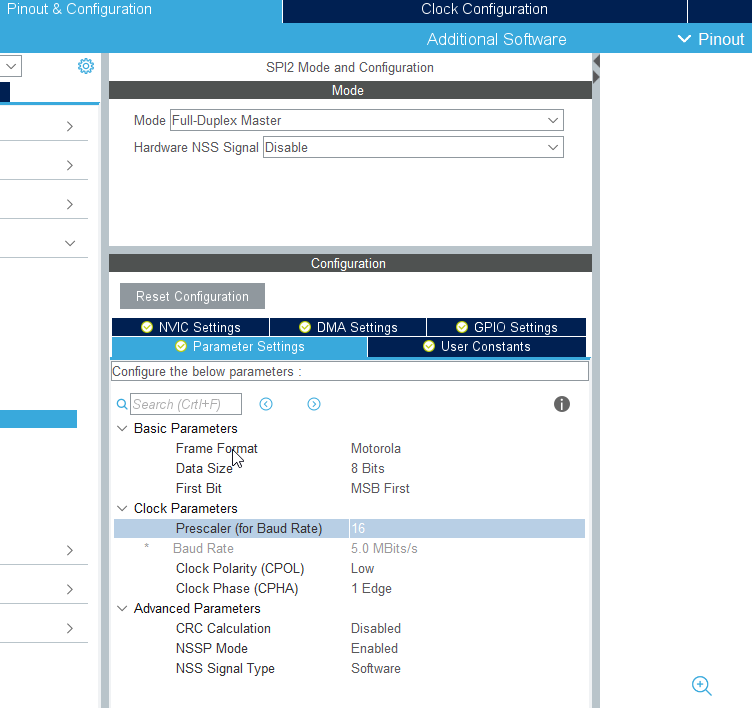Screen dimensions: 752x708
Task: Click the info icon beside search field
Action: [x=562, y=404]
